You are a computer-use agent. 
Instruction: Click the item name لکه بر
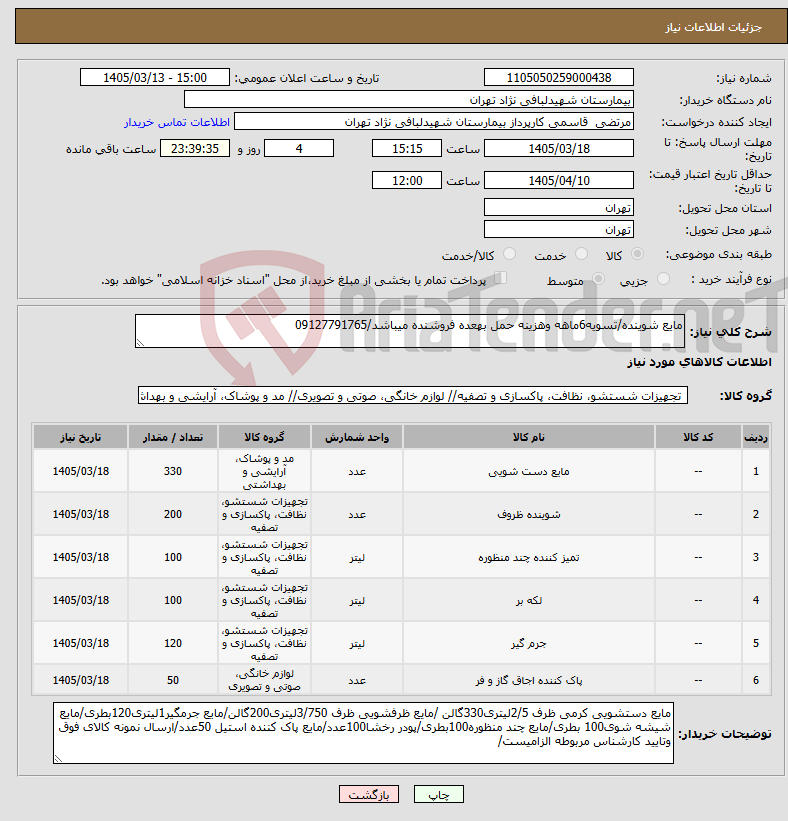point(528,601)
